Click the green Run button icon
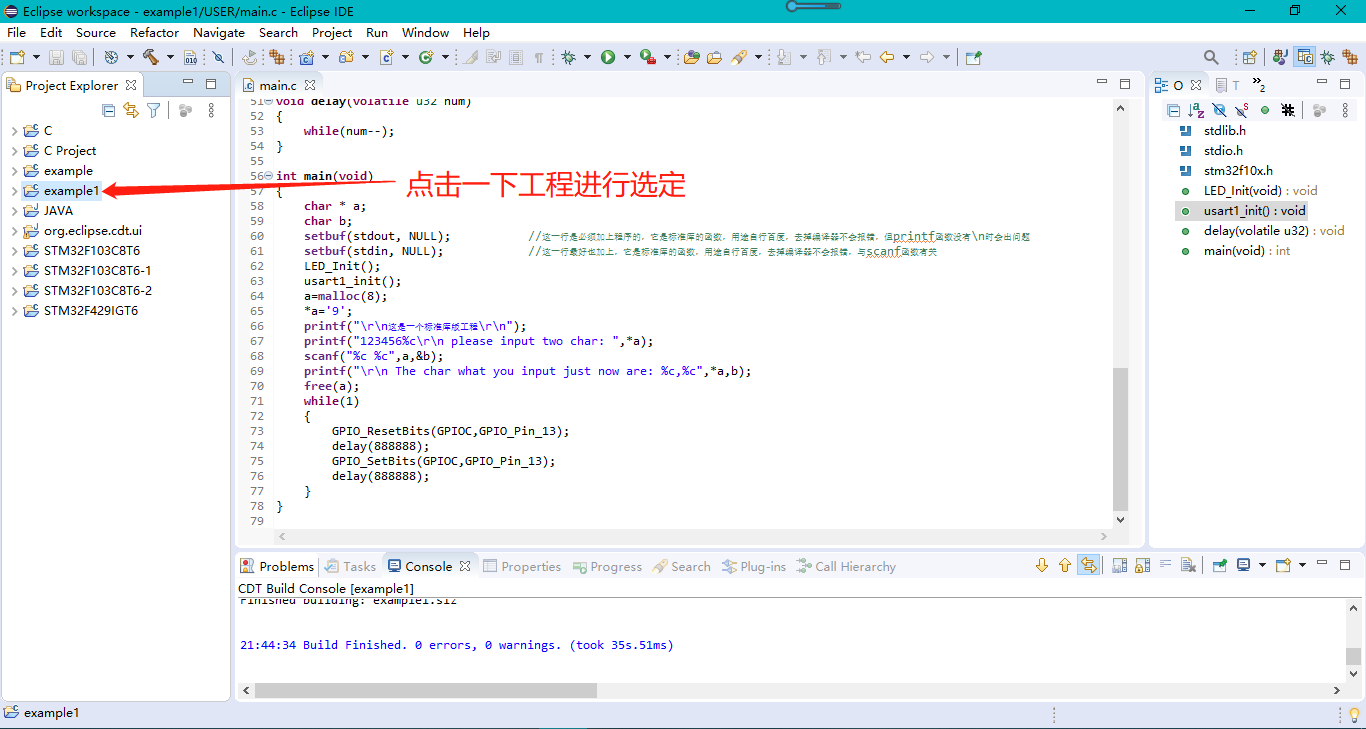1366x729 pixels. coord(608,58)
